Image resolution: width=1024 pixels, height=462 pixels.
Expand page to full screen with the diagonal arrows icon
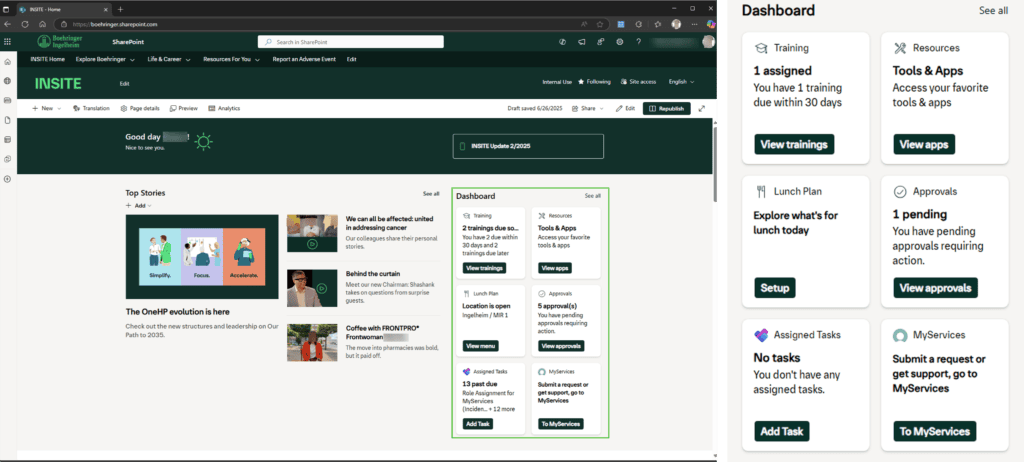tap(702, 108)
